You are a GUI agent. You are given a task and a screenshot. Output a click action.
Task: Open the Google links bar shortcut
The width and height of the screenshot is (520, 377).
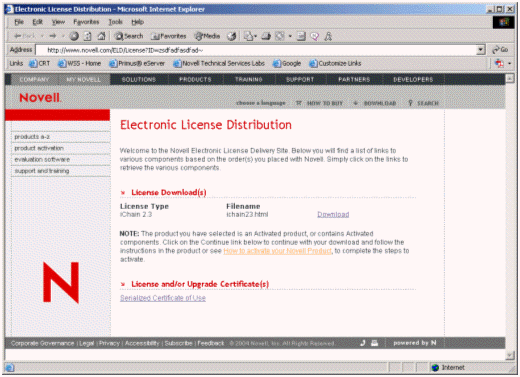[287, 63]
